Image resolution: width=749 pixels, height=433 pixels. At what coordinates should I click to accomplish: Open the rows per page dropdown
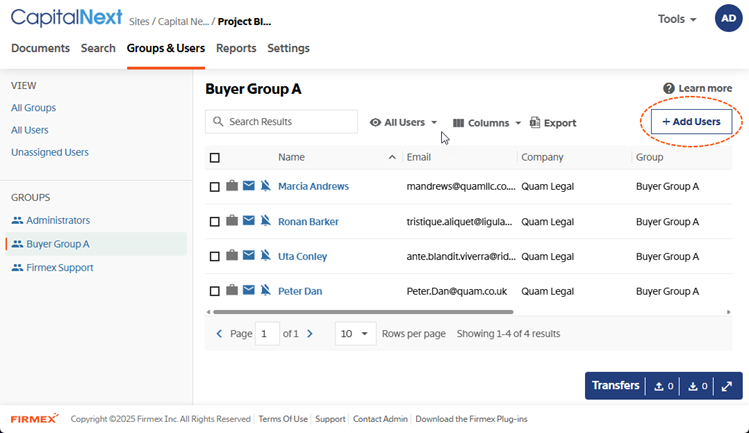pyautogui.click(x=355, y=334)
